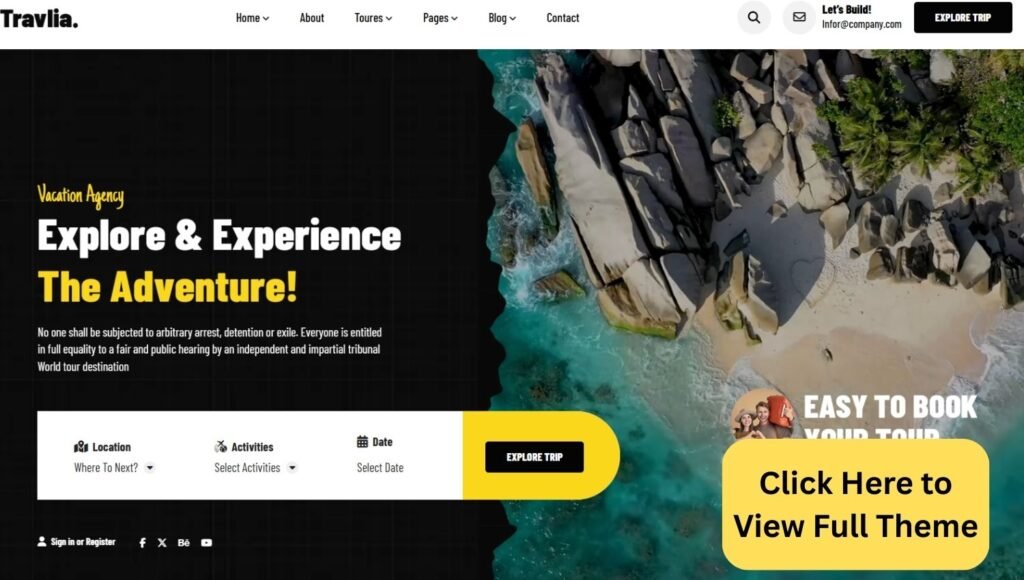This screenshot has width=1024, height=580.
Task: Click the Sign in or Register link
Action: (83, 541)
